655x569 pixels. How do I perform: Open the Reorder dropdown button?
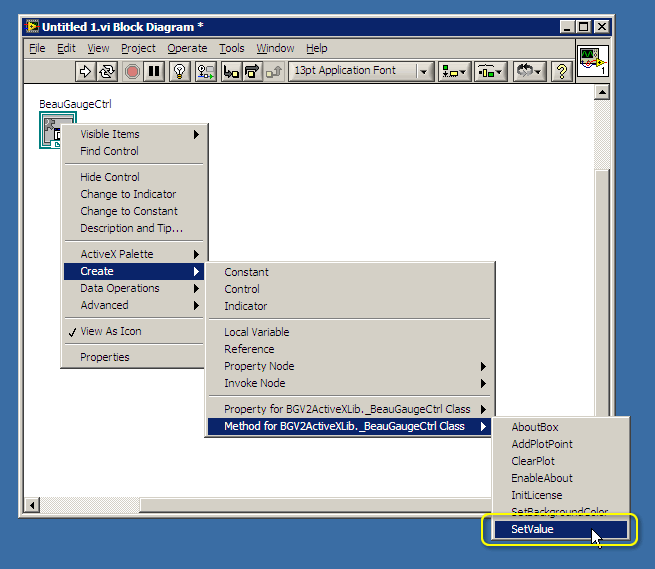(x=529, y=71)
